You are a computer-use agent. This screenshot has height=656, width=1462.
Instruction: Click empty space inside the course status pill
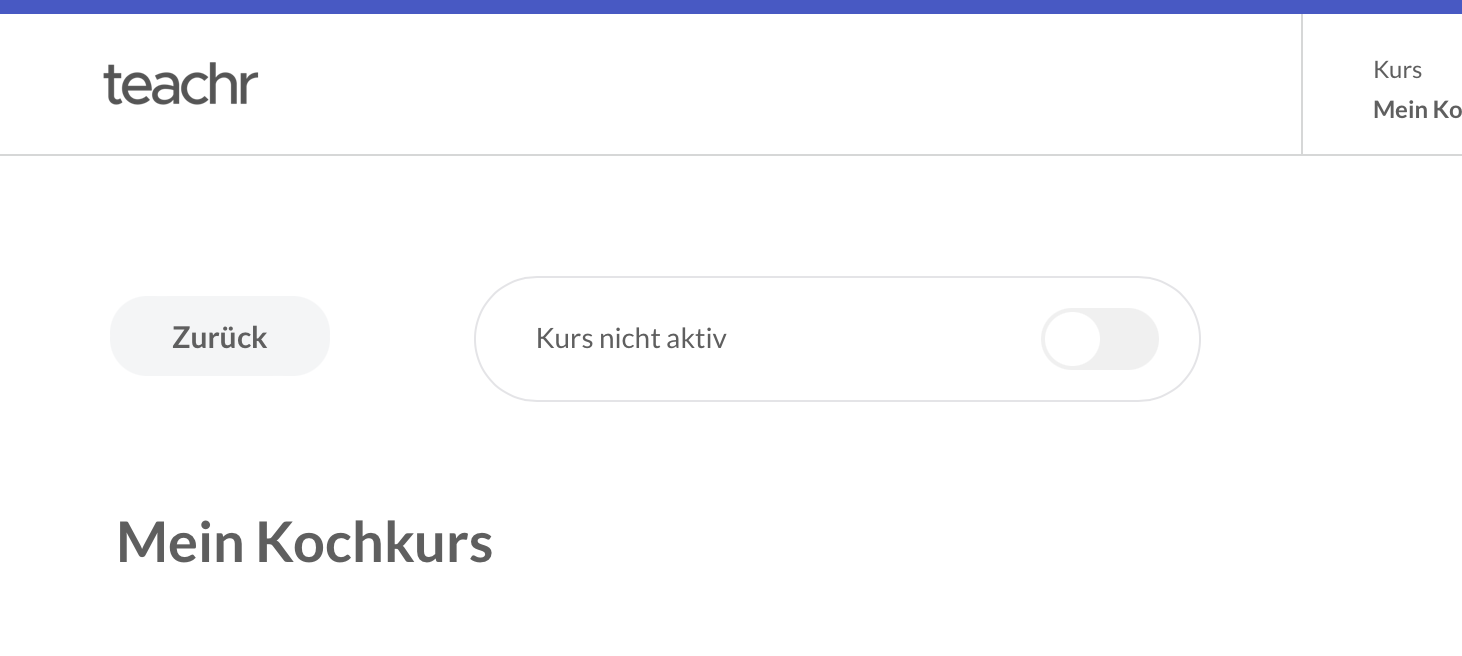tap(880, 339)
